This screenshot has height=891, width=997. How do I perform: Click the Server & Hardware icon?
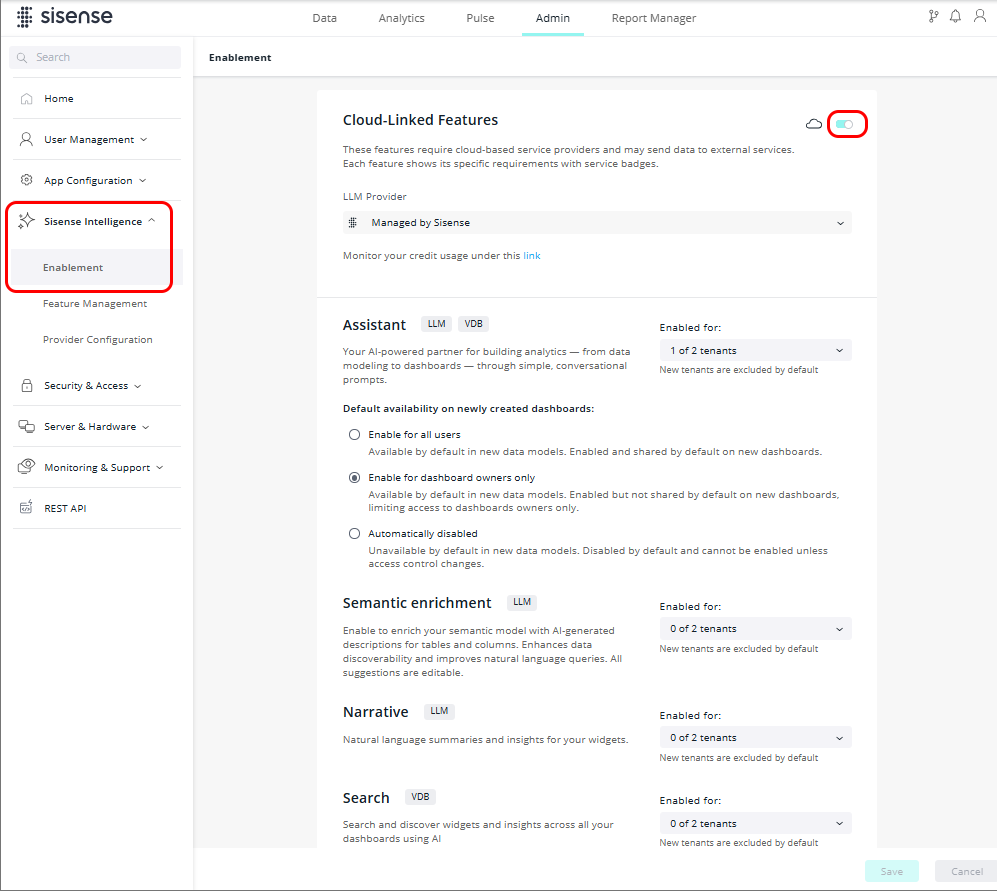[x=26, y=426]
